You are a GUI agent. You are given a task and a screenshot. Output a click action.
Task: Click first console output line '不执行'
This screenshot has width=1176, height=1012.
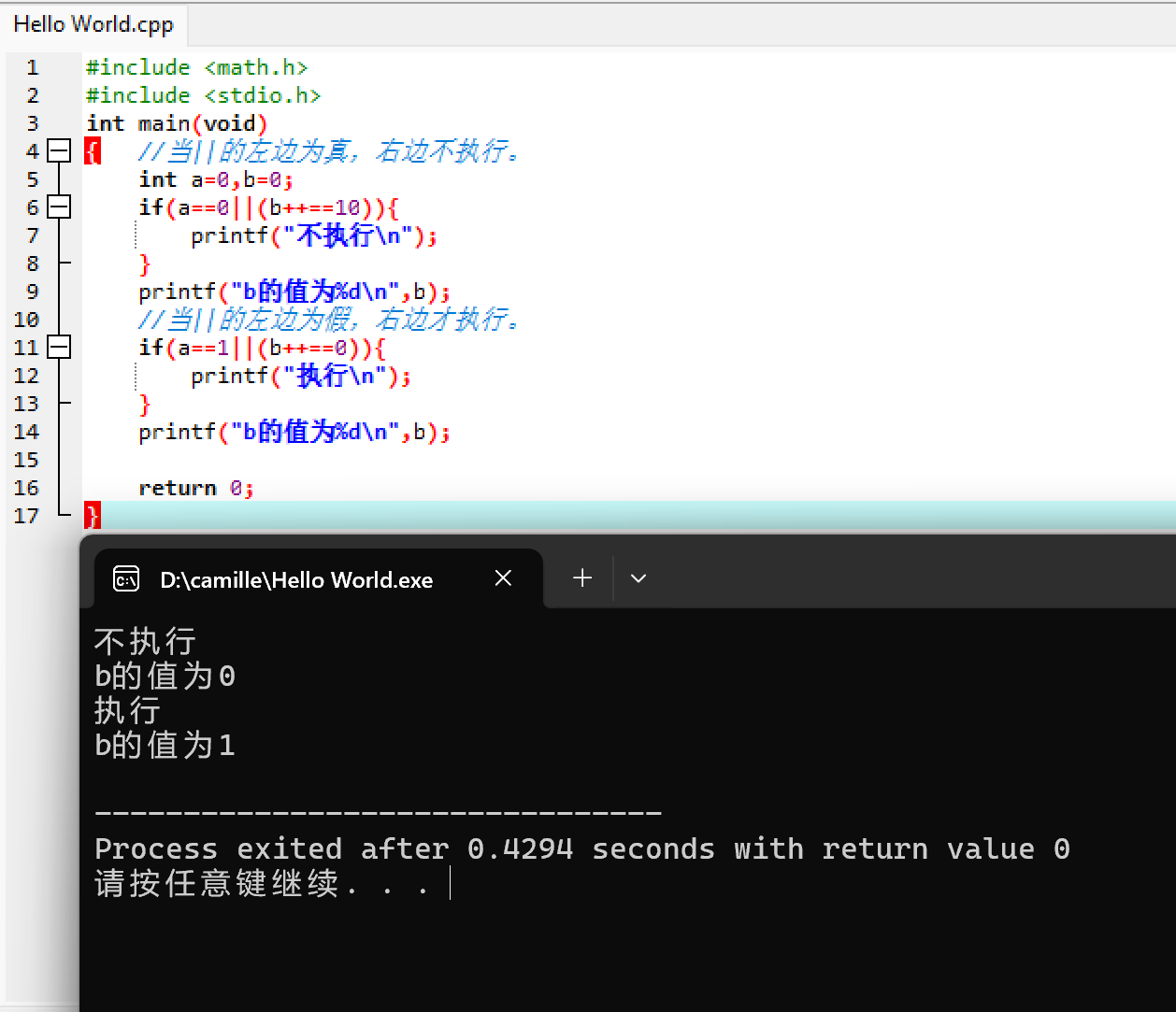pyautogui.click(x=145, y=641)
